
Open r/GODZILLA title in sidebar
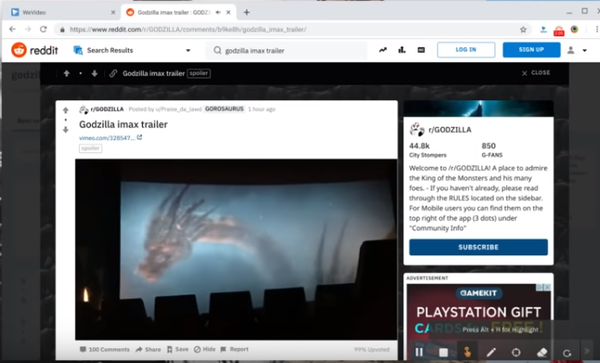tap(450, 130)
